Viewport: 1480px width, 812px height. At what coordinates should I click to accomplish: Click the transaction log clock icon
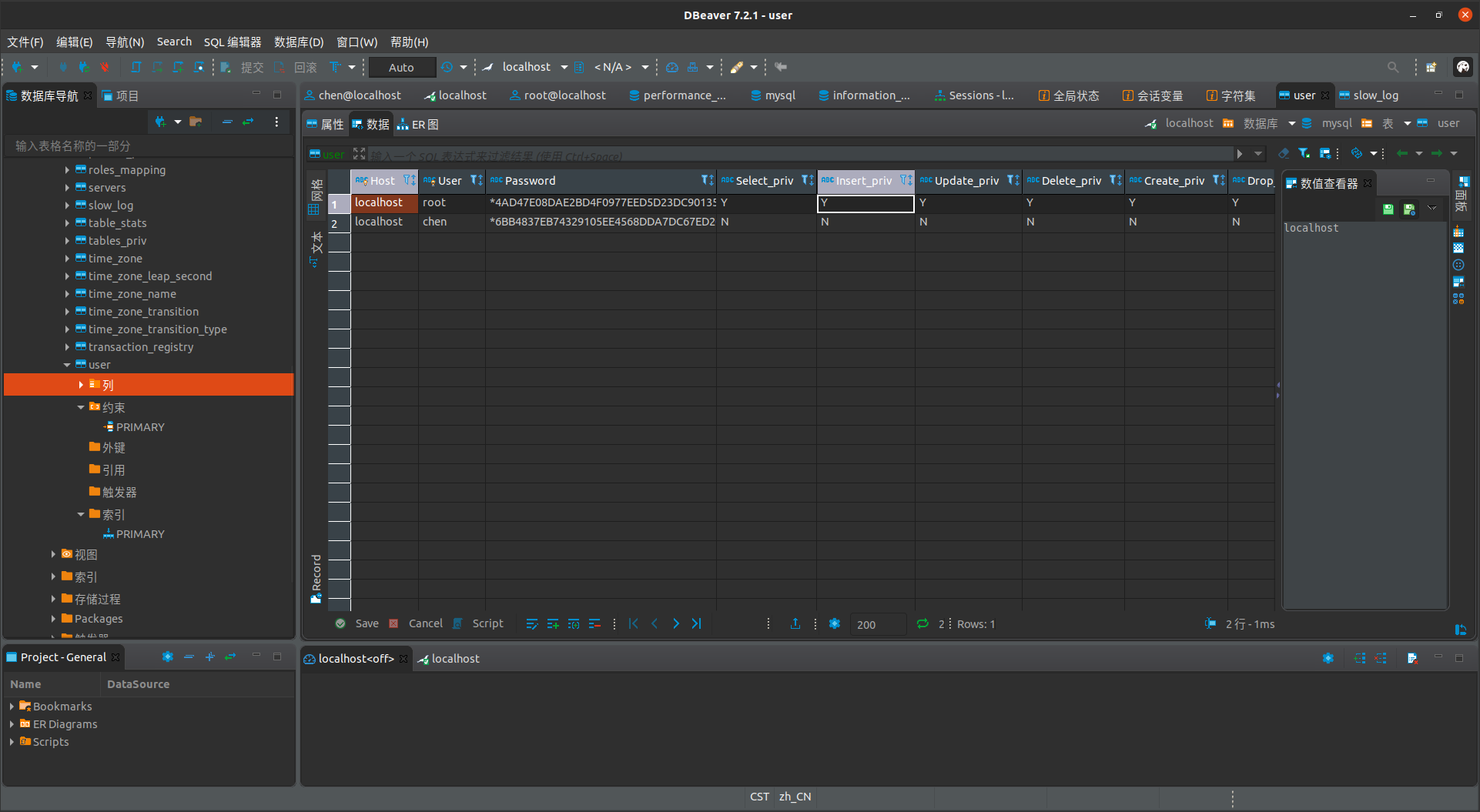447,67
